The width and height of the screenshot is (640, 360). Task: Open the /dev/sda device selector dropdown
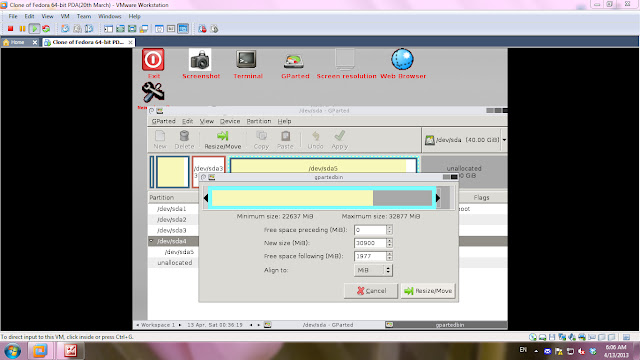click(464, 140)
